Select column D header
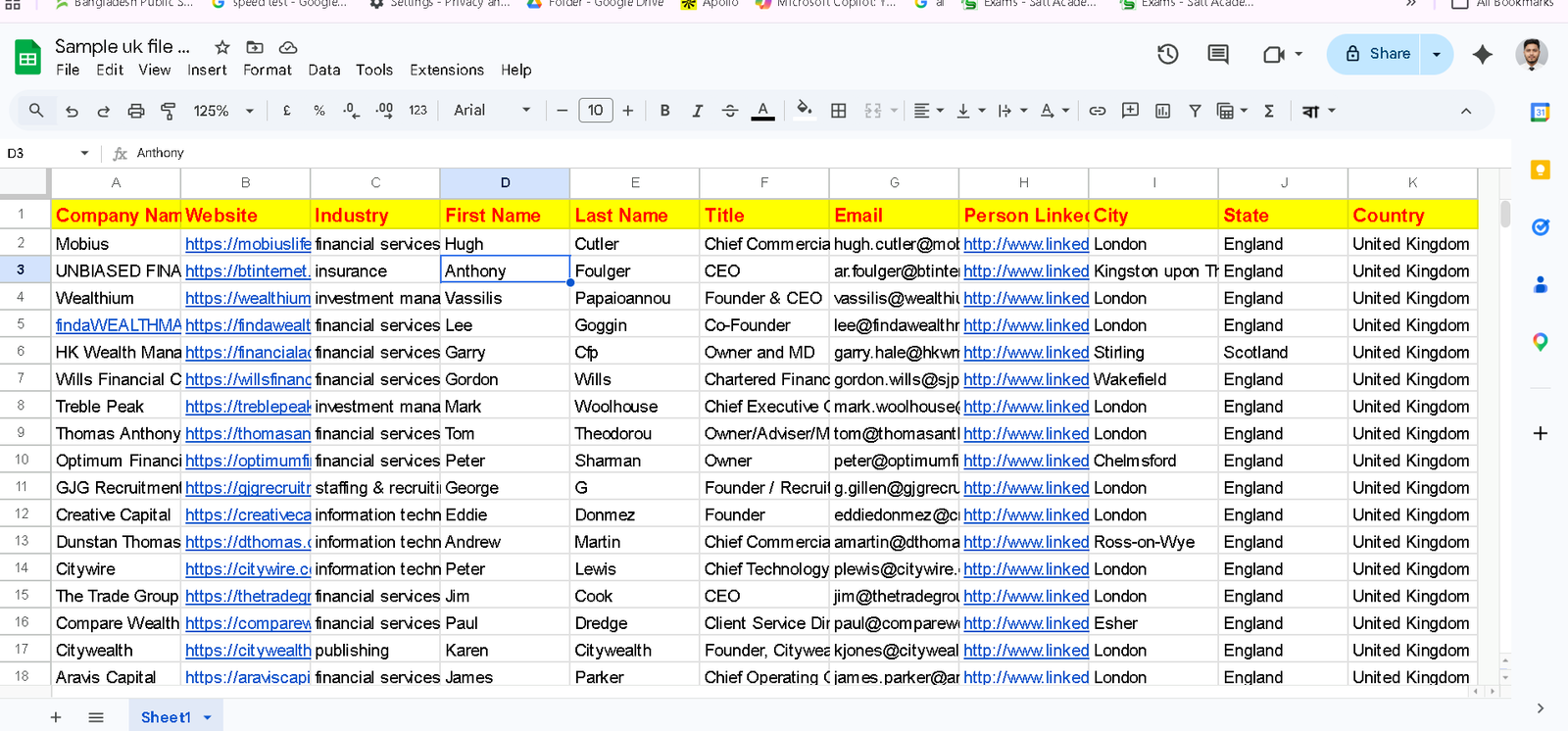The width and height of the screenshot is (1568, 731). pyautogui.click(x=505, y=183)
